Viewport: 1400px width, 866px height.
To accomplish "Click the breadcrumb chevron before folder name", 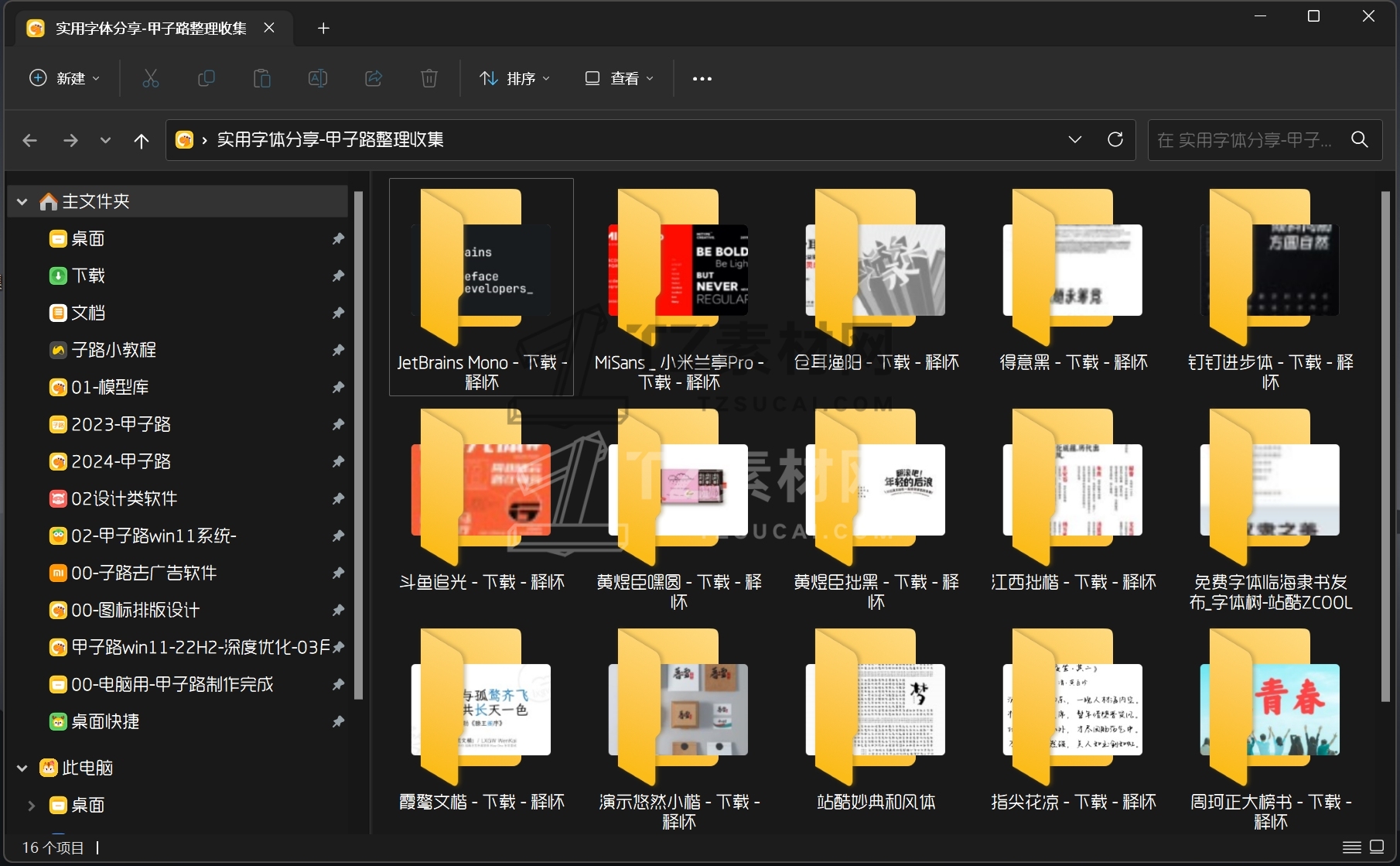I will 204,140.
